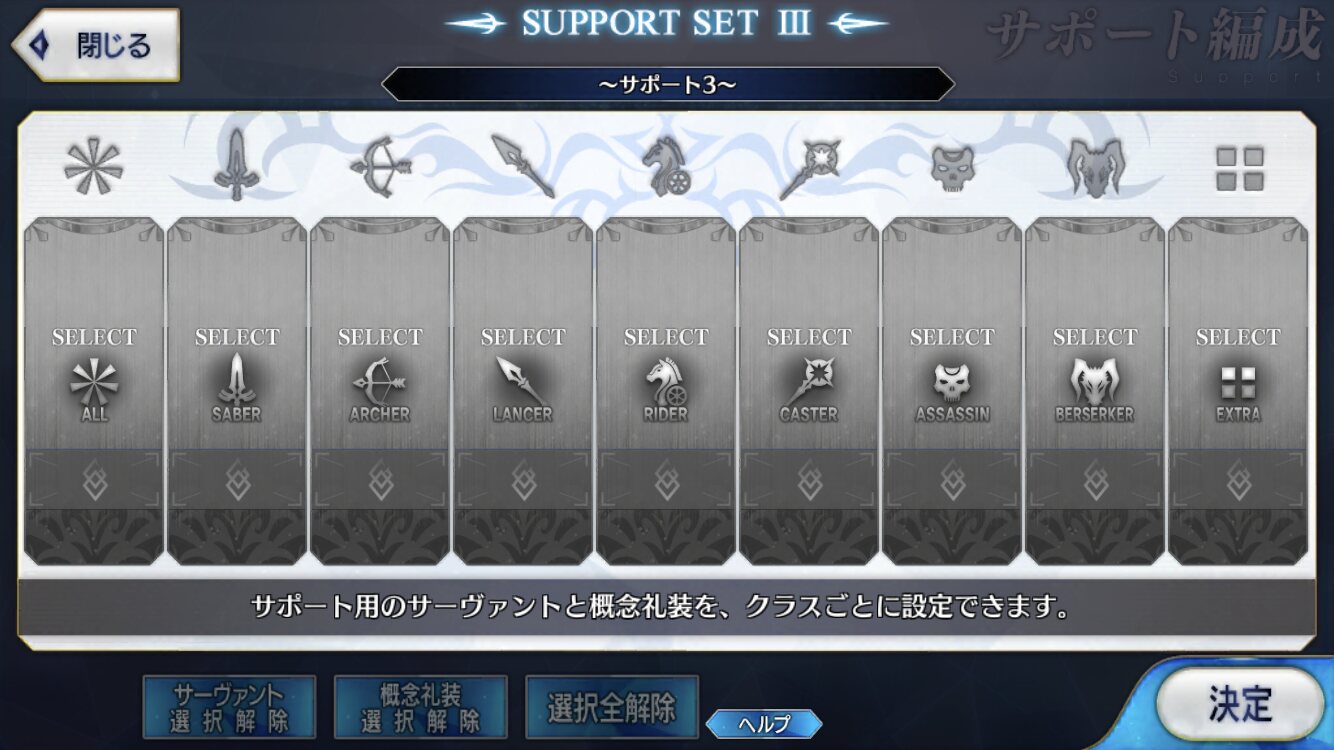Click the Berserker beast icon at top
1334x750 pixels.
point(1095,166)
